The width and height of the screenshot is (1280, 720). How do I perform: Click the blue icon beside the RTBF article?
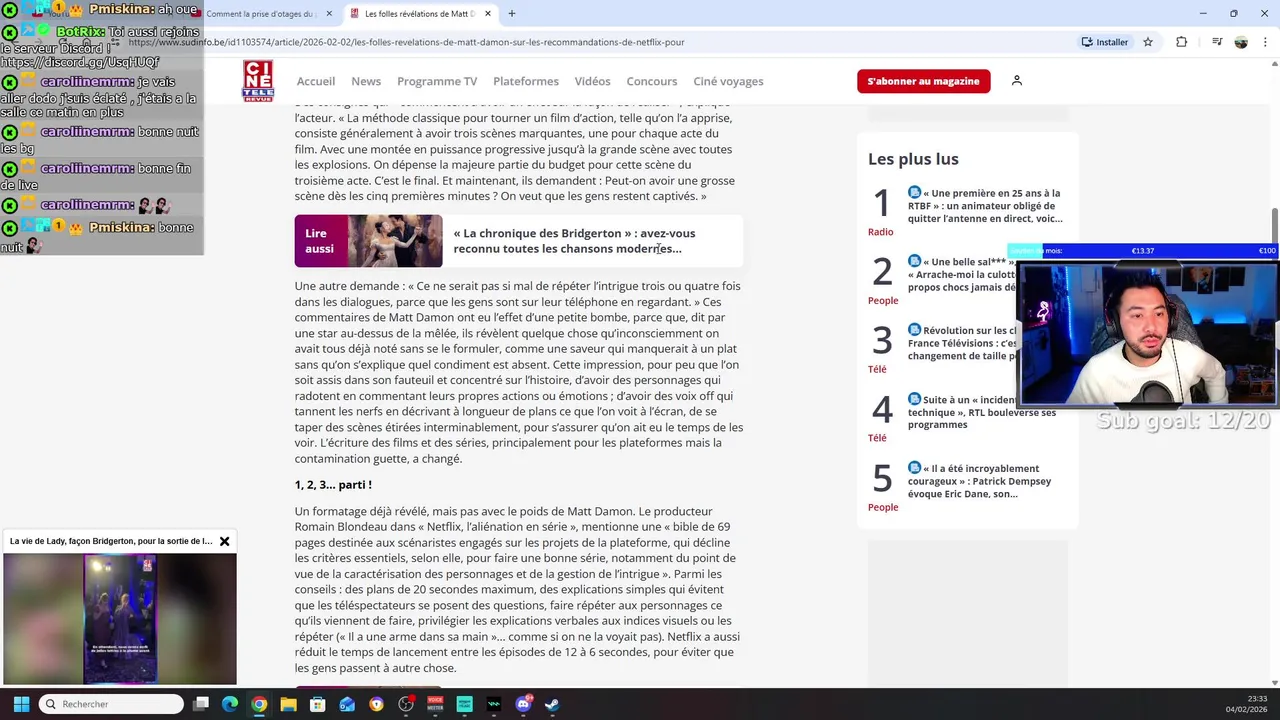[x=914, y=193]
